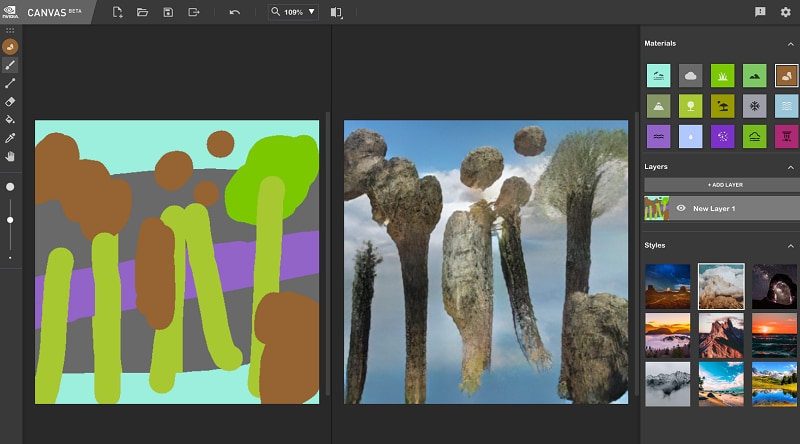Select the Hand pan tool
Image resolution: width=800 pixels, height=444 pixels.
point(10,156)
